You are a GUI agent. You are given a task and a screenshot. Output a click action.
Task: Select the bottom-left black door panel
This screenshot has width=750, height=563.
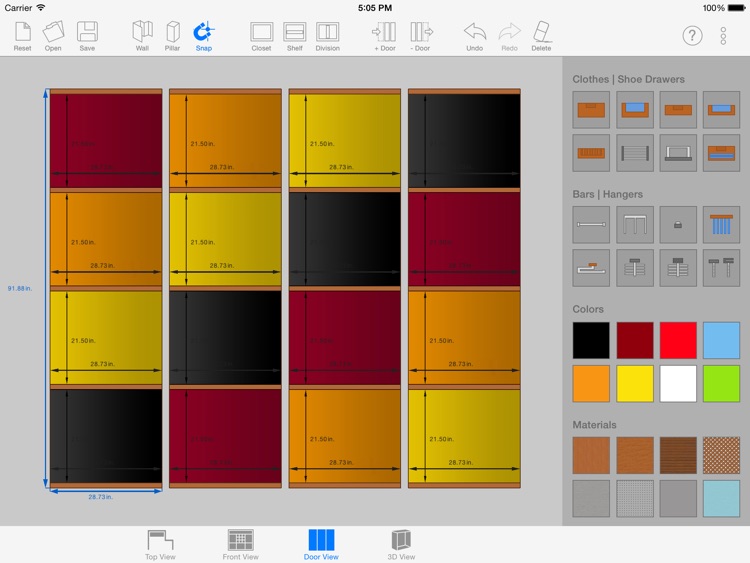click(106, 436)
